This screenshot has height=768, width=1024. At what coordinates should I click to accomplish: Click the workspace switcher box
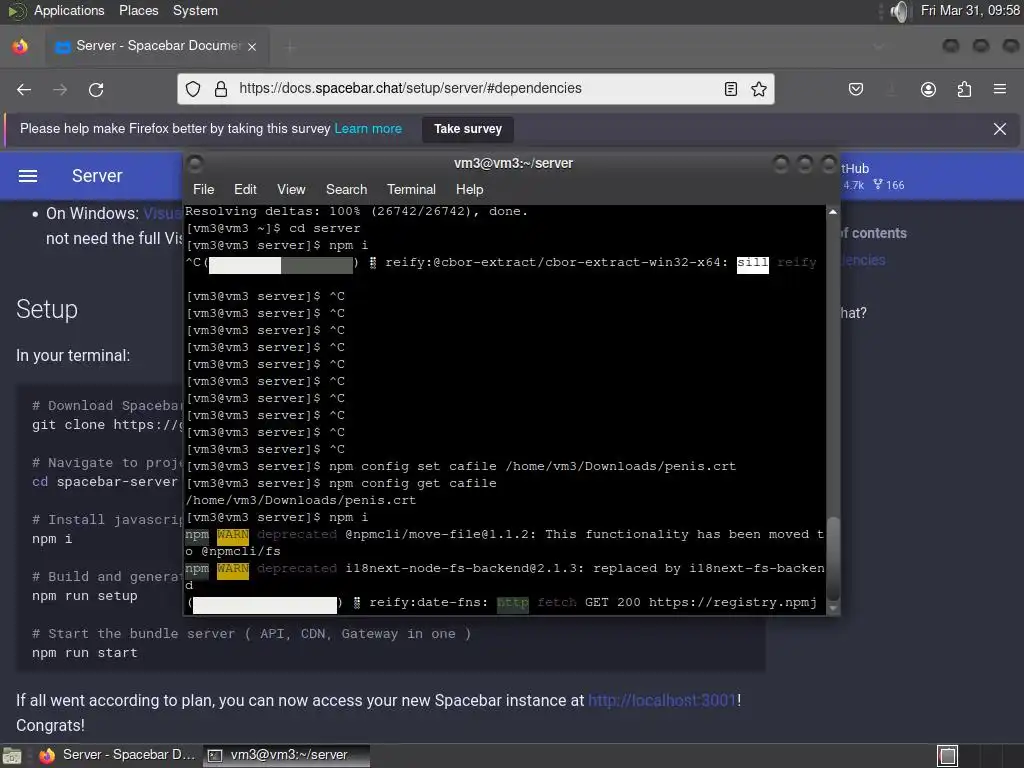coord(947,756)
